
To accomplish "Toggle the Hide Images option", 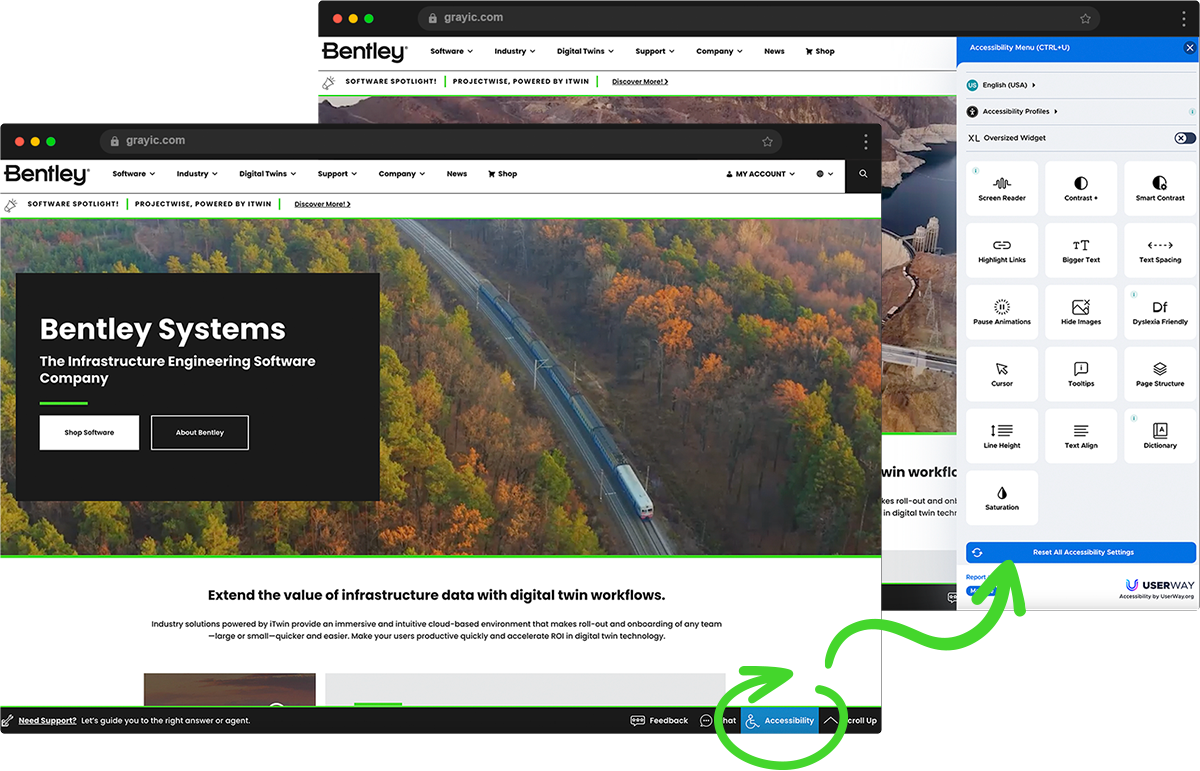I will 1080,312.
